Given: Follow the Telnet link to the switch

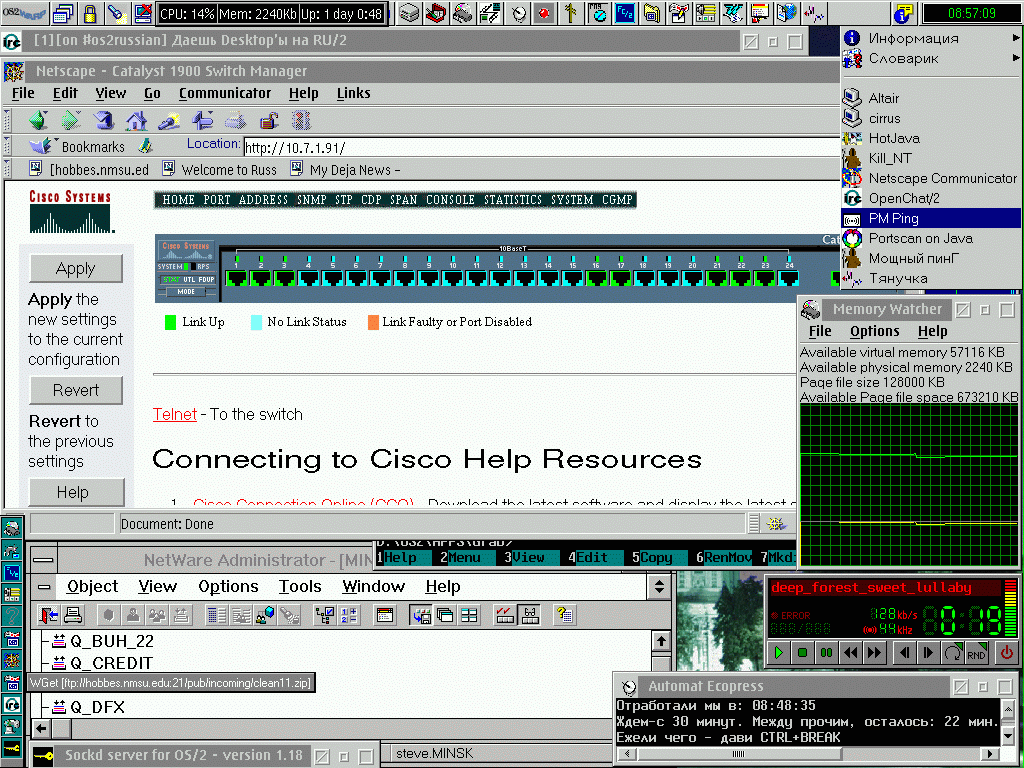Looking at the screenshot, I should [174, 414].
